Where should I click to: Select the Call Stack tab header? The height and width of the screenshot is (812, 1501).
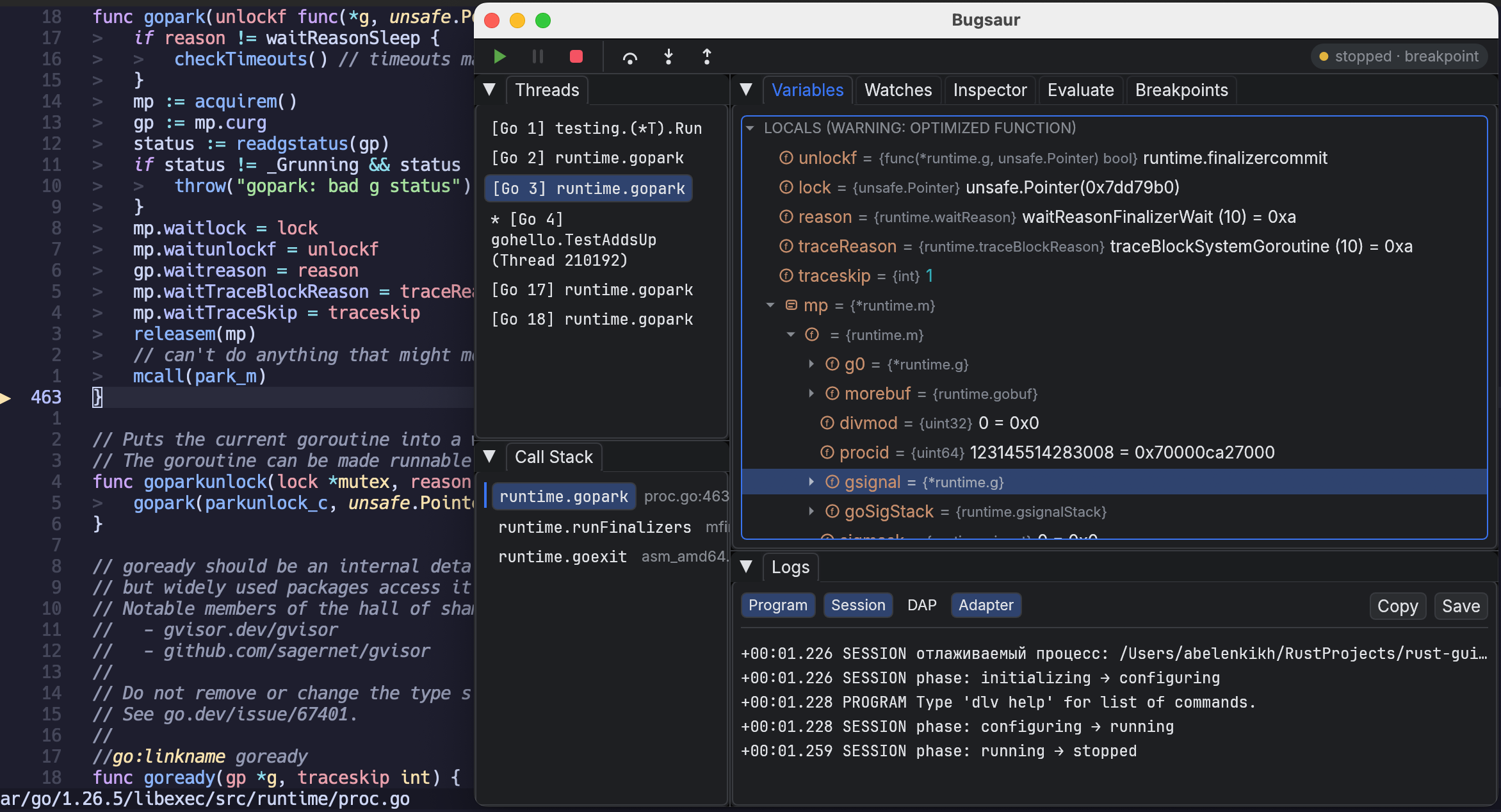(554, 457)
